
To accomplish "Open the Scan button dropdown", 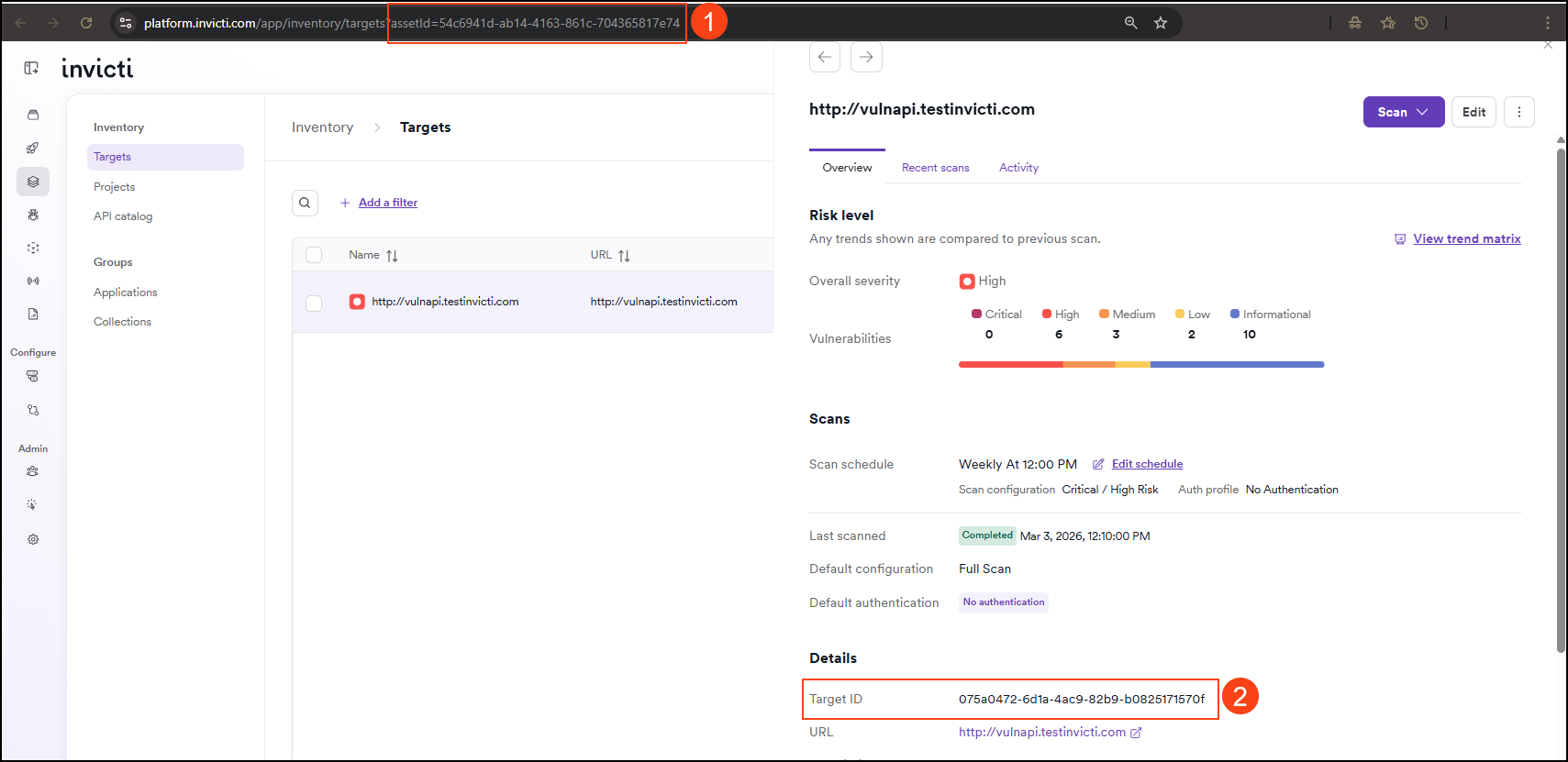I will coord(1404,112).
